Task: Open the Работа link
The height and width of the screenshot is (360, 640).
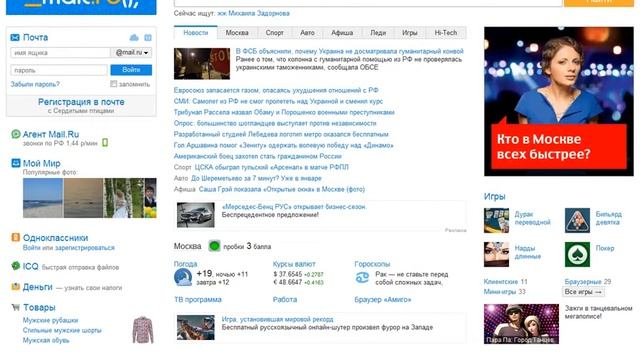Action: (285, 300)
